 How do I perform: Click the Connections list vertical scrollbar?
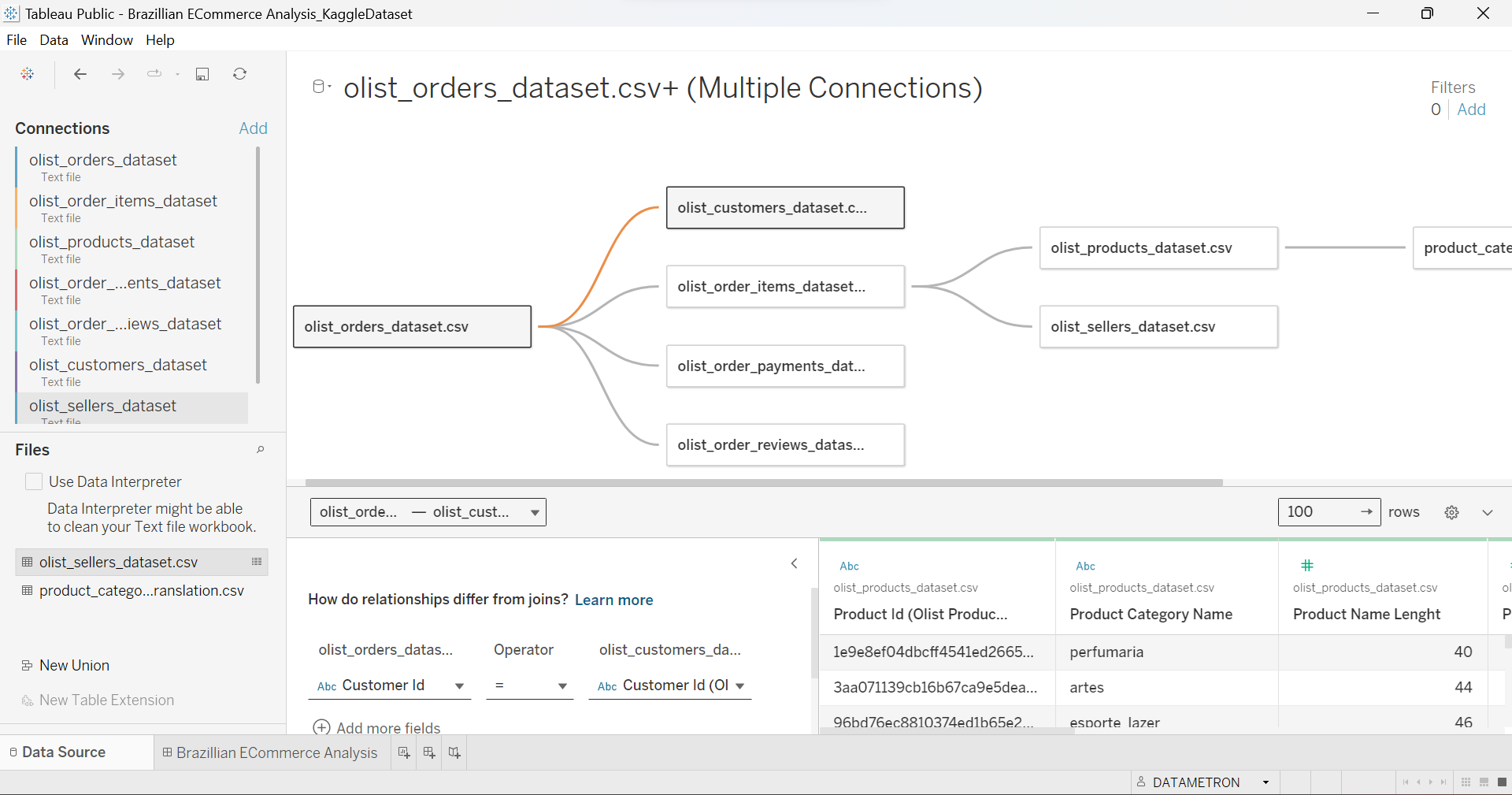point(258,266)
